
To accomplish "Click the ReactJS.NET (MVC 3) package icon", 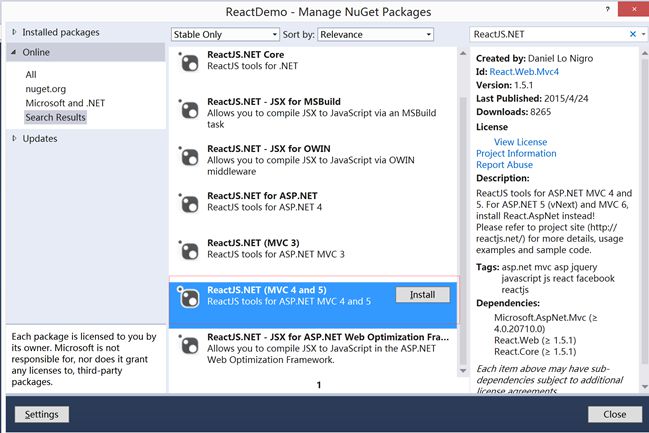I will pyautogui.click(x=189, y=251).
